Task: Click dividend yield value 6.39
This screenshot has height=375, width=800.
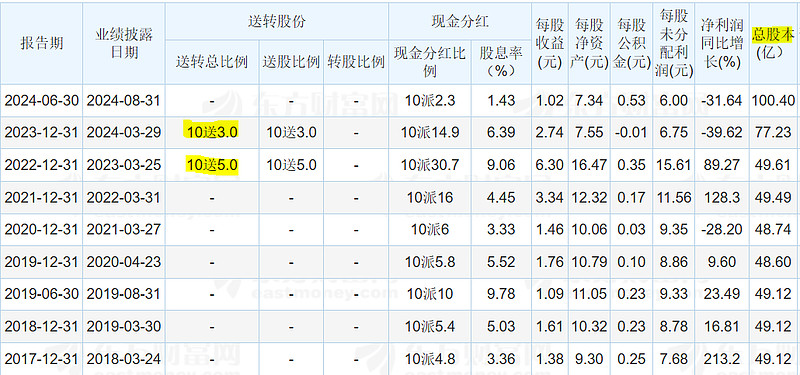Action: pos(501,133)
